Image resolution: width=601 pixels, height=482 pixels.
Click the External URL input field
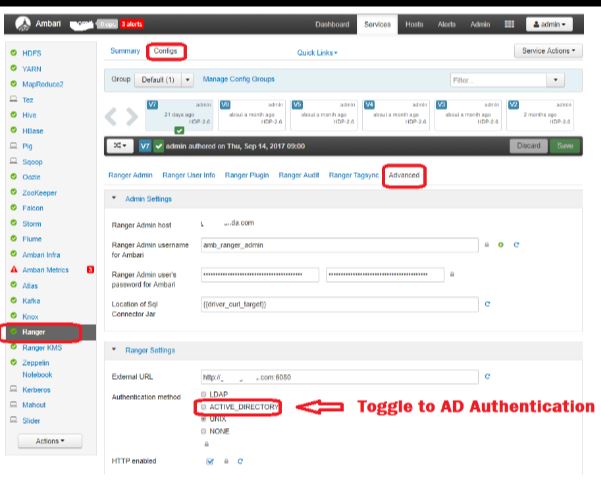tap(339, 377)
